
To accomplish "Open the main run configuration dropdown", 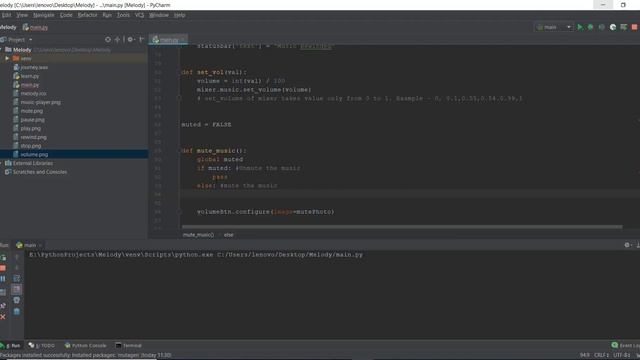I will (553, 27).
